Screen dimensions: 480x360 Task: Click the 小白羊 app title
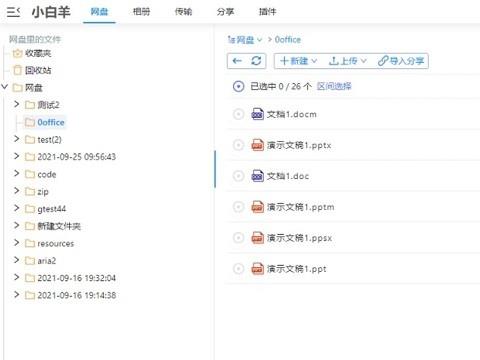click(x=51, y=12)
